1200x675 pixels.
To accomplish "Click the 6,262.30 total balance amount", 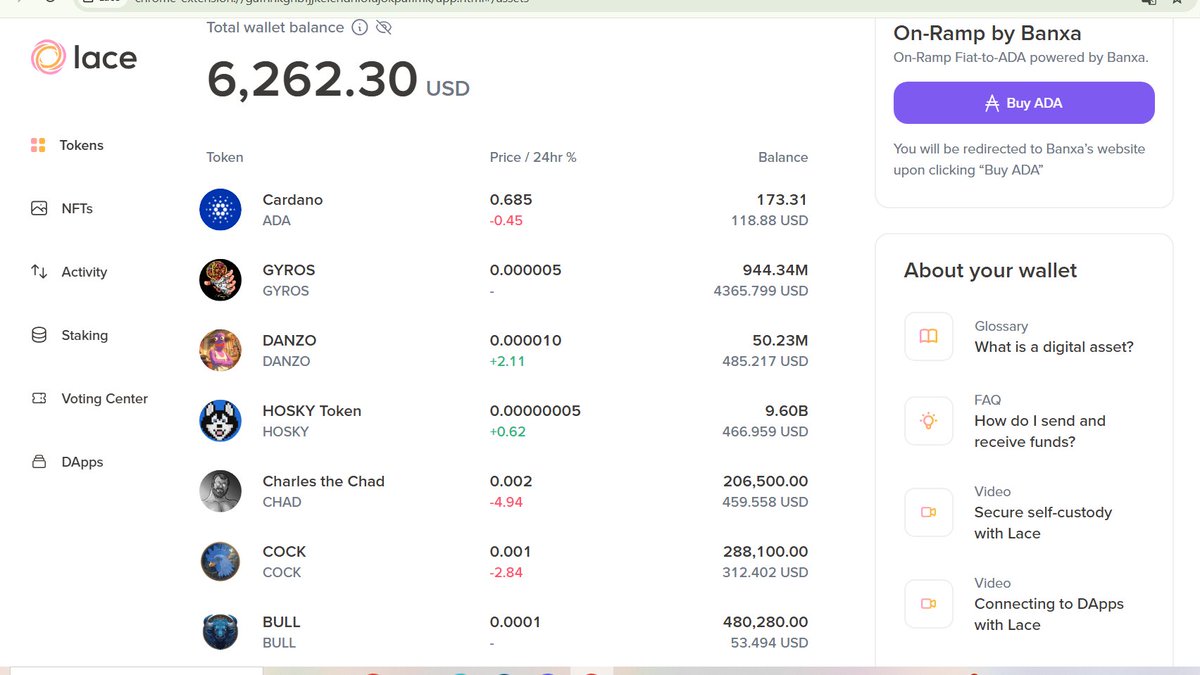I will pyautogui.click(x=312, y=80).
